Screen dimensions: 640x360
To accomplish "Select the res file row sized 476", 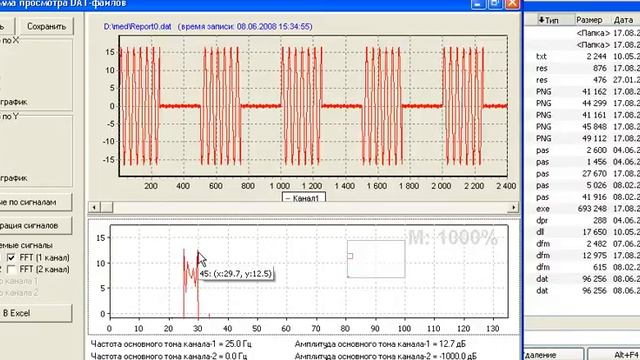I will (x=582, y=80).
